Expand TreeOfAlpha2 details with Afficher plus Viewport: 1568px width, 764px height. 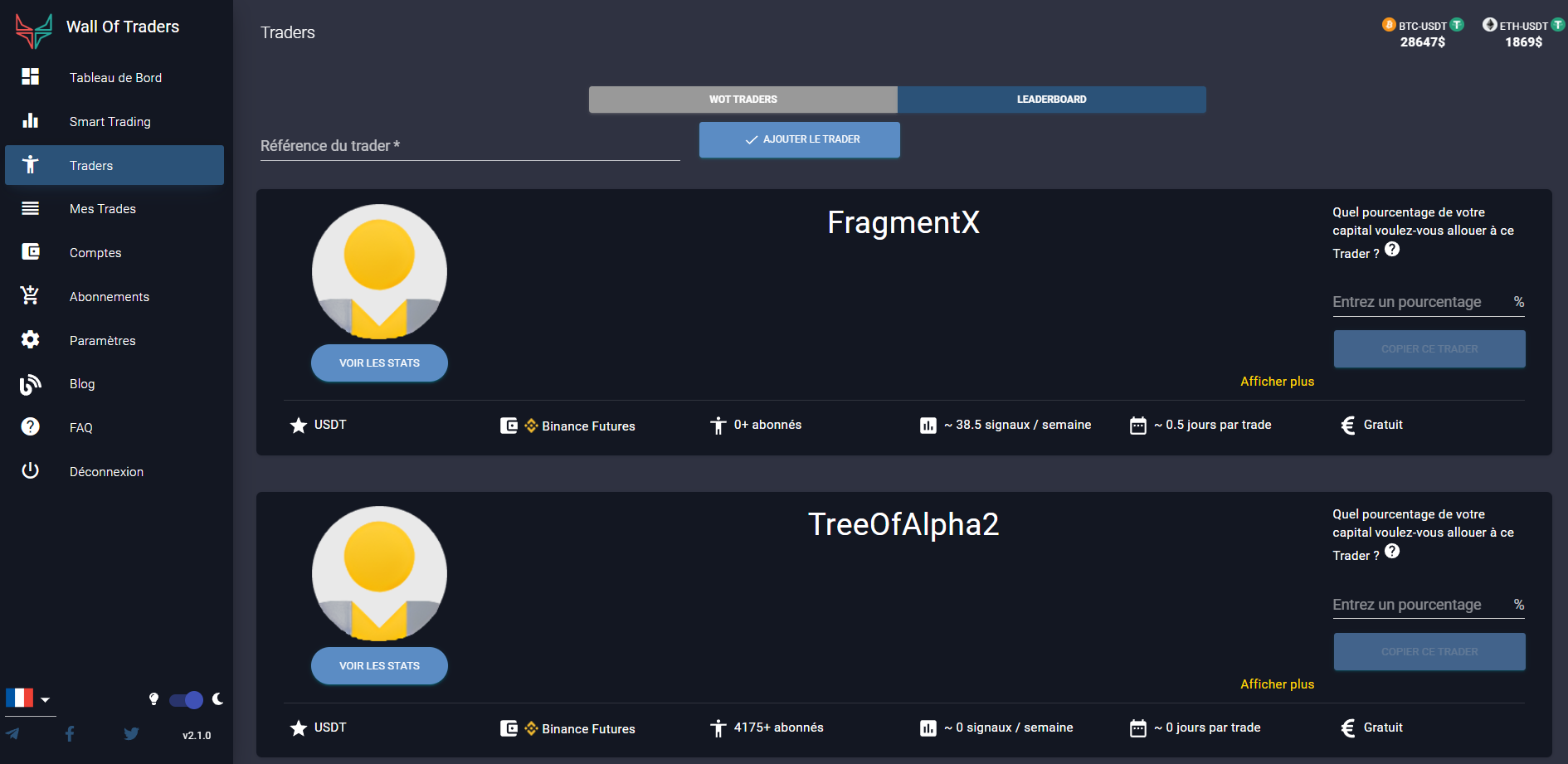tap(1277, 684)
